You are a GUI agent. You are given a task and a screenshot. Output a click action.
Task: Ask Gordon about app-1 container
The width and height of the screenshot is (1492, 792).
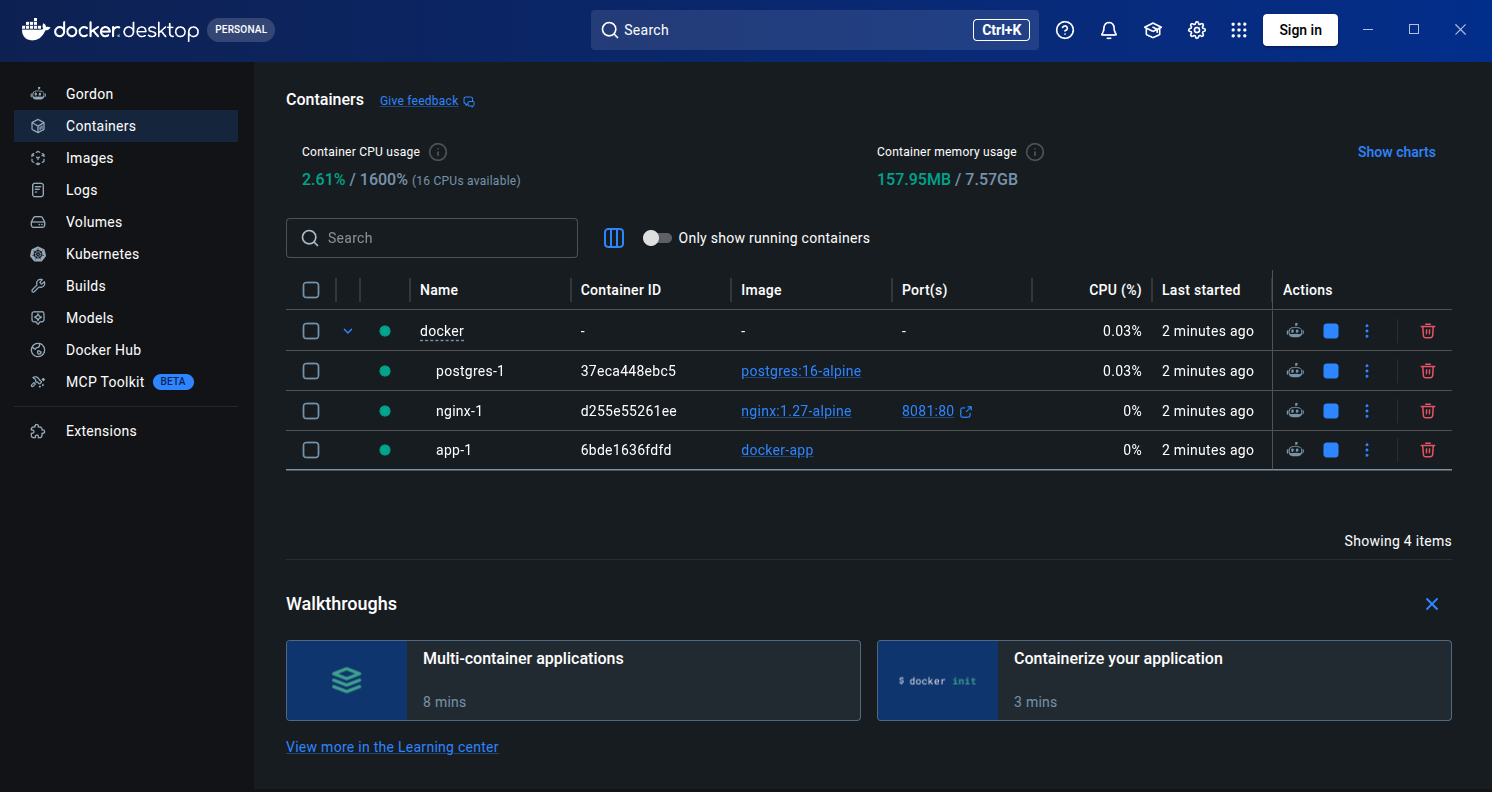1295,450
